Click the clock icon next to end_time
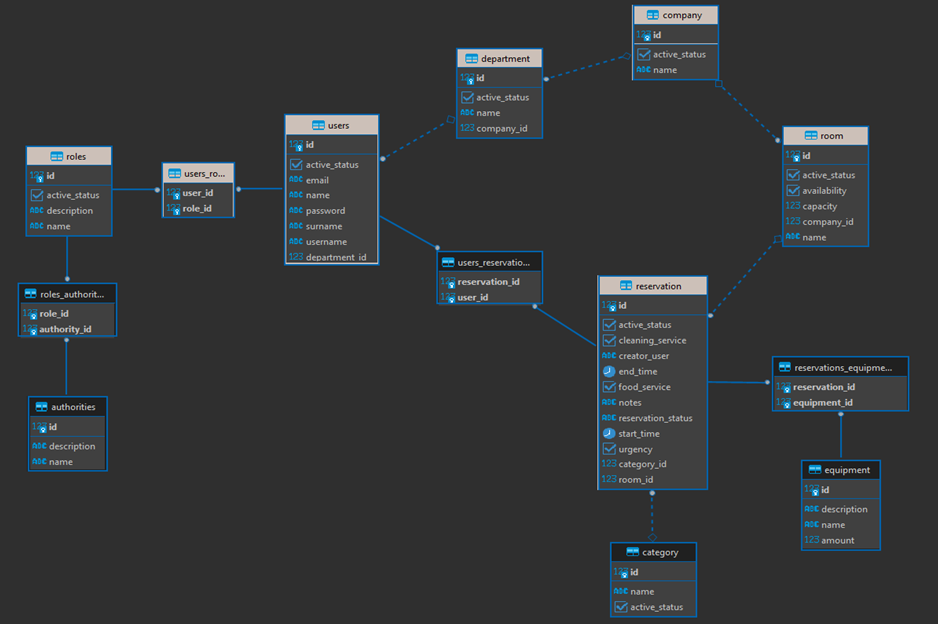Image resolution: width=938 pixels, height=624 pixels. [x=609, y=371]
